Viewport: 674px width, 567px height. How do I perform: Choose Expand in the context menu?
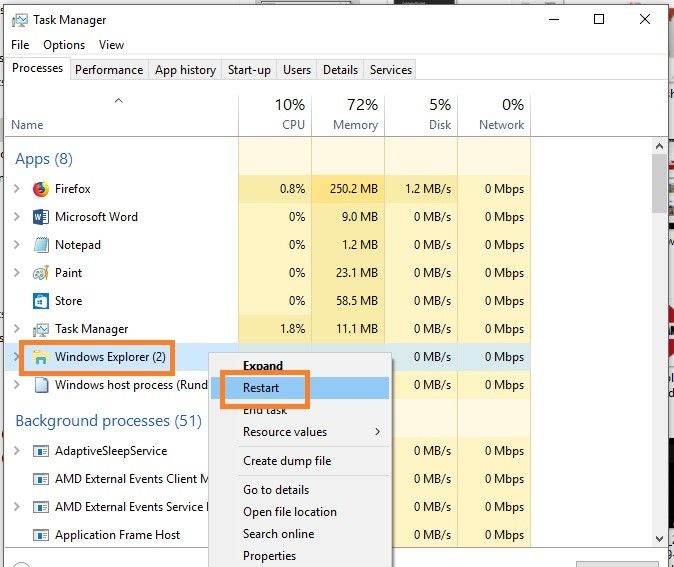click(x=301, y=366)
